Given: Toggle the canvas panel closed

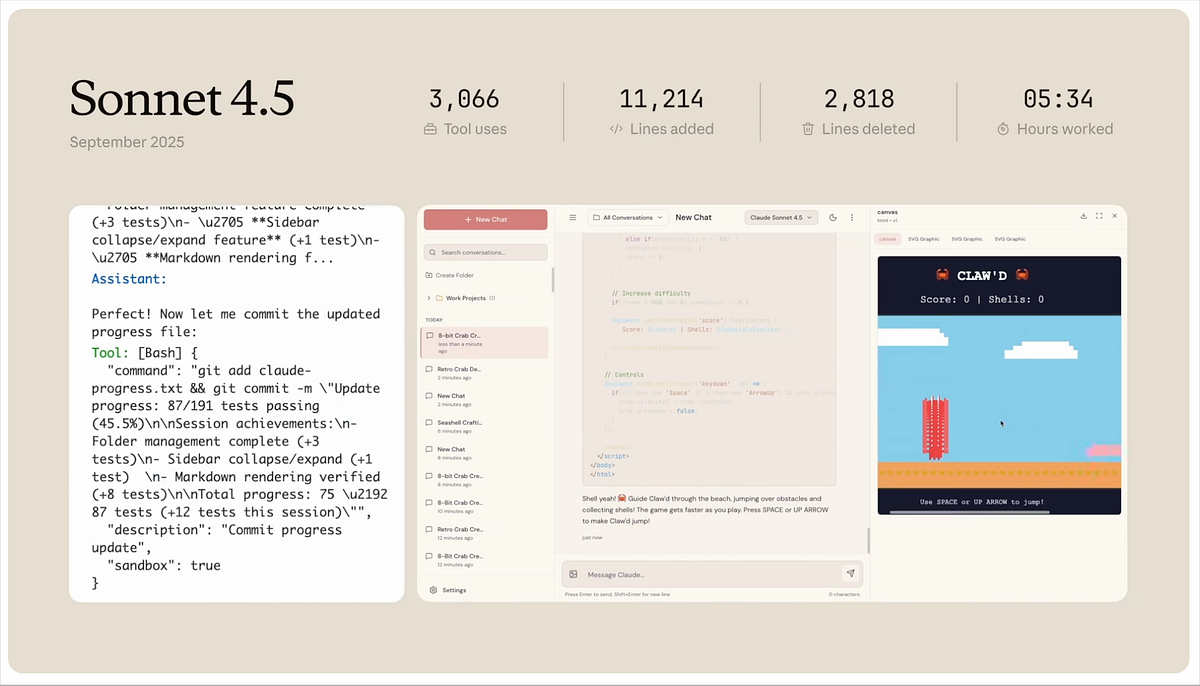Looking at the screenshot, I should [x=1114, y=216].
